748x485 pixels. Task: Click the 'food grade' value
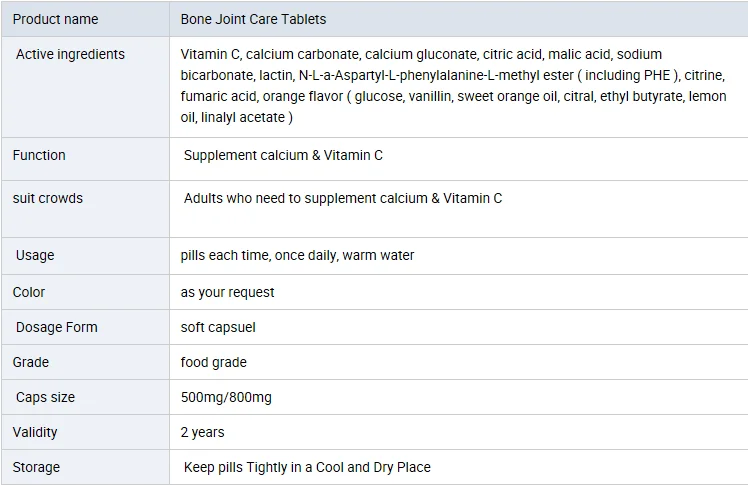point(214,362)
